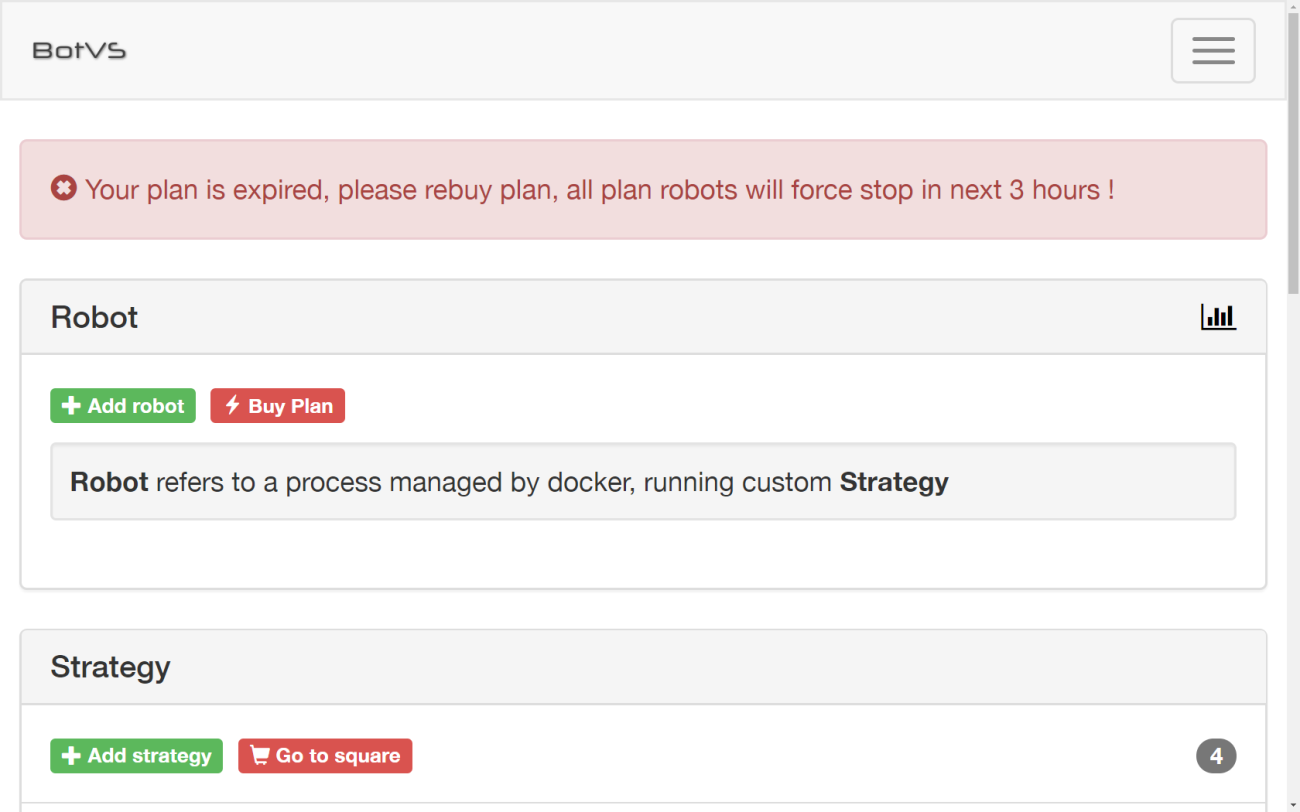Click the strategy count badge showing 4
Image resolution: width=1300 pixels, height=812 pixels.
click(1216, 756)
